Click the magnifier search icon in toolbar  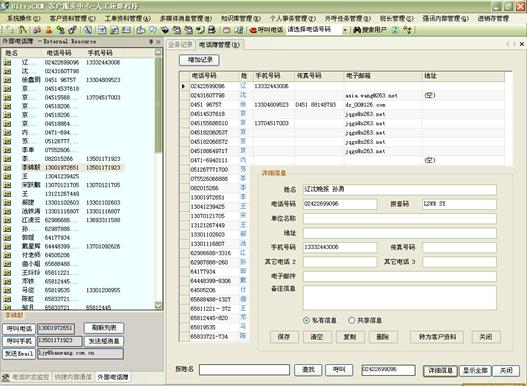(x=88, y=30)
